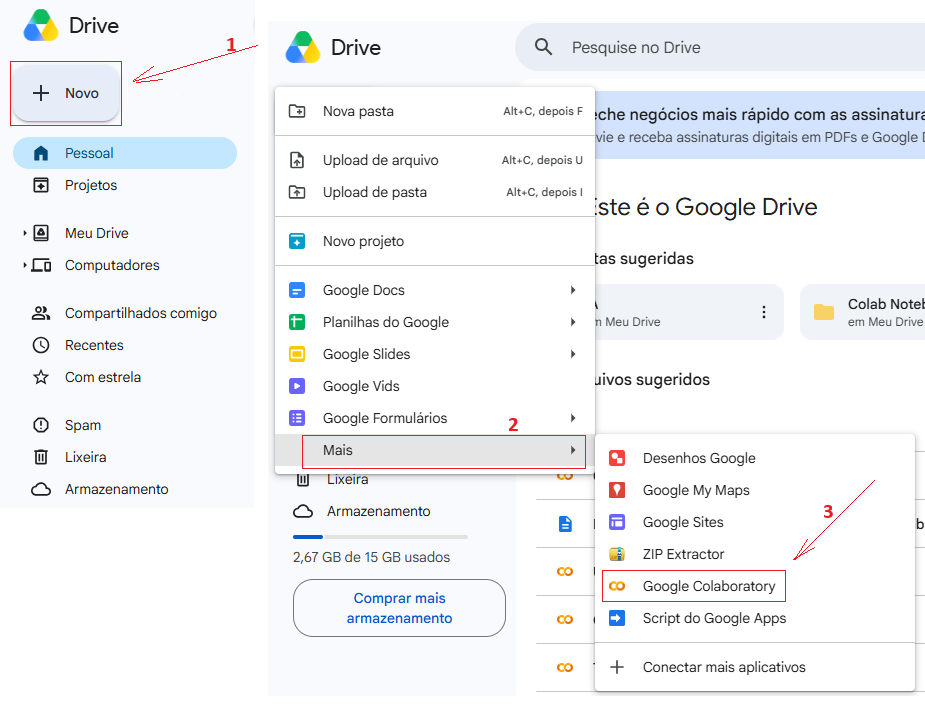The width and height of the screenshot is (925, 719).
Task: Click the ZIP Extractor icon
Action: pyautogui.click(x=617, y=554)
